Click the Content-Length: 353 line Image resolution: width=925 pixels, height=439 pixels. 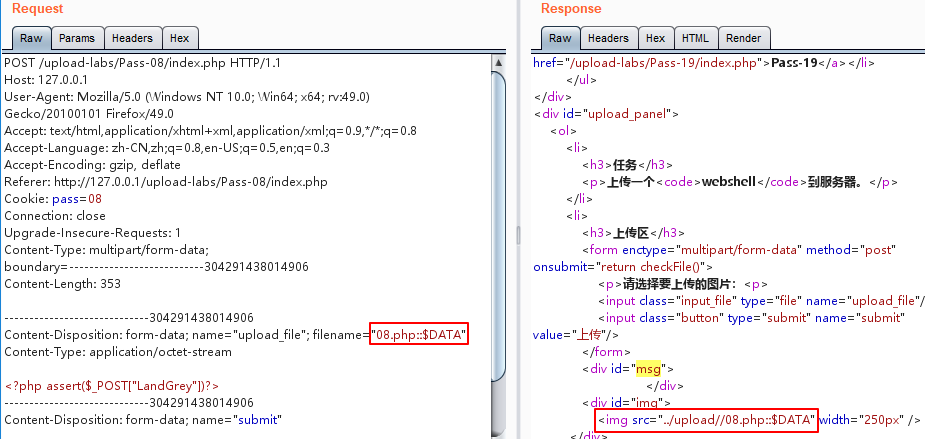tap(62, 284)
